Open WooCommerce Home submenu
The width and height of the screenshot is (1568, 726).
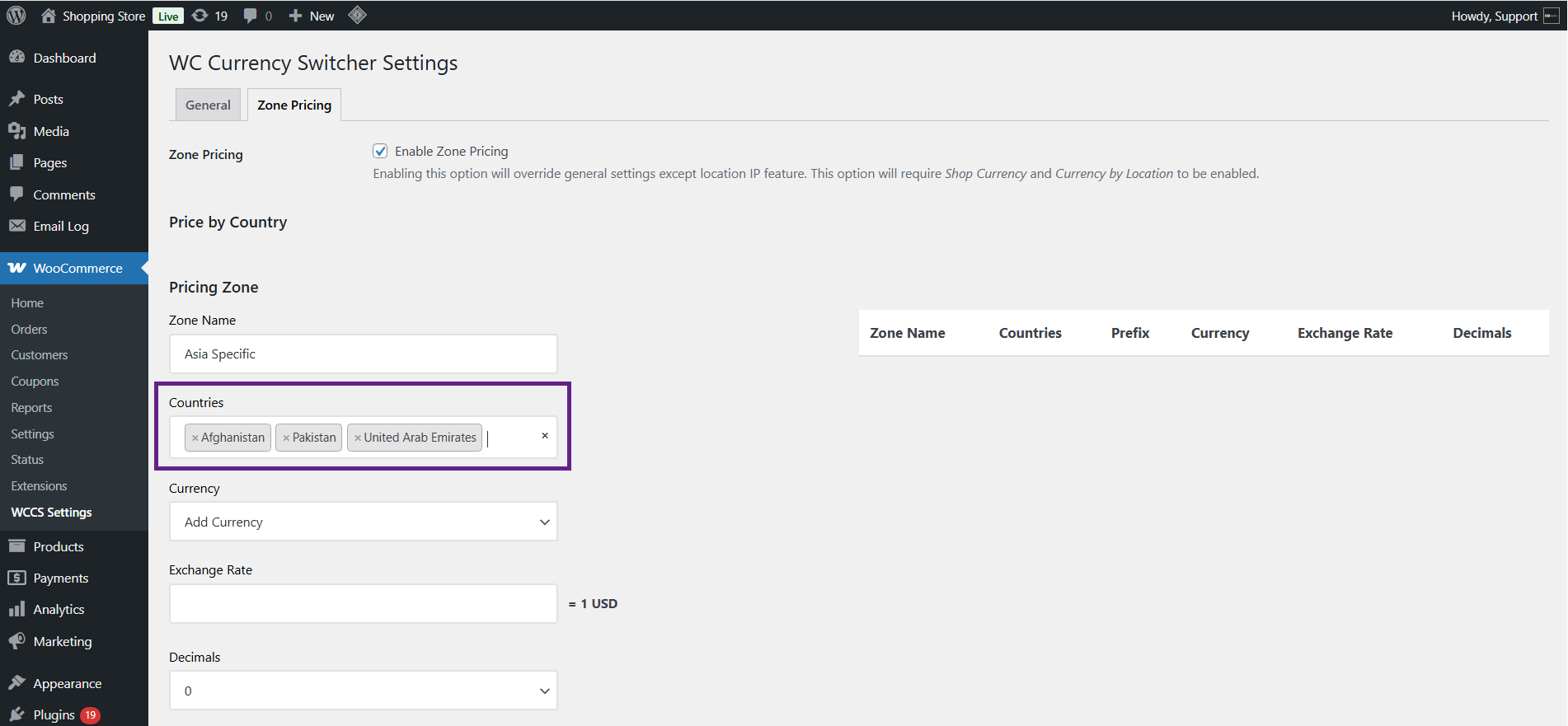click(27, 303)
